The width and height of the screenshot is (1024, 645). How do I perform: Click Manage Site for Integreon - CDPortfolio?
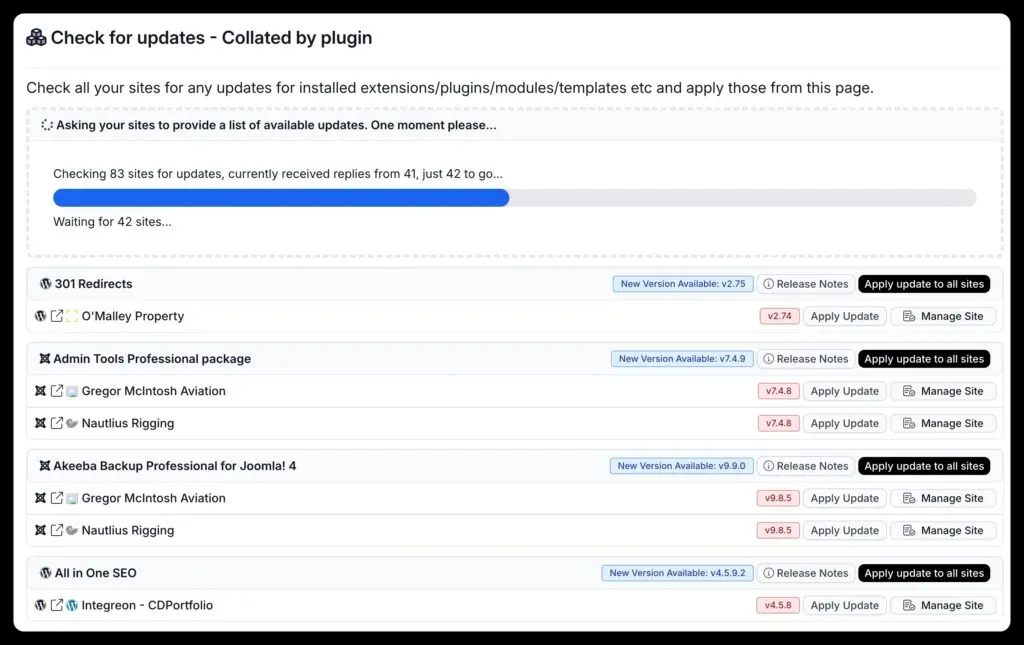pyautogui.click(x=943, y=605)
